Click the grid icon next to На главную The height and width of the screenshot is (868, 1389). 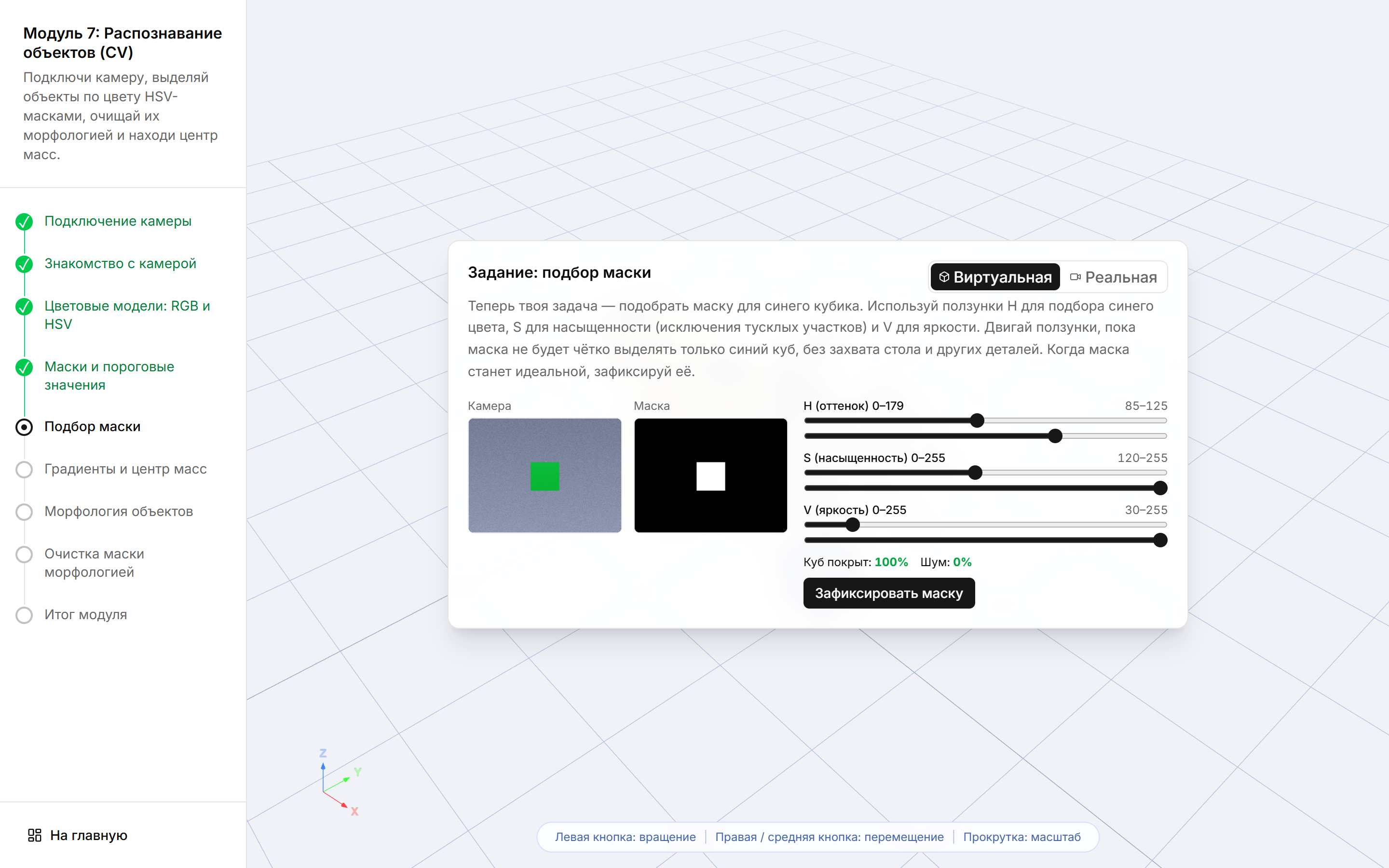pos(34,835)
